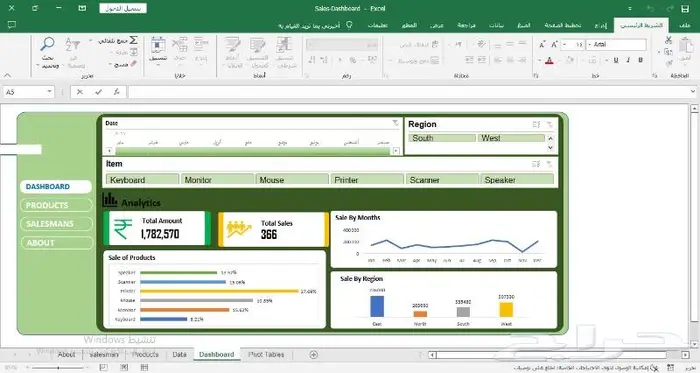
Task: Toggle Underline formatting (U)
Action: click(x=616, y=60)
